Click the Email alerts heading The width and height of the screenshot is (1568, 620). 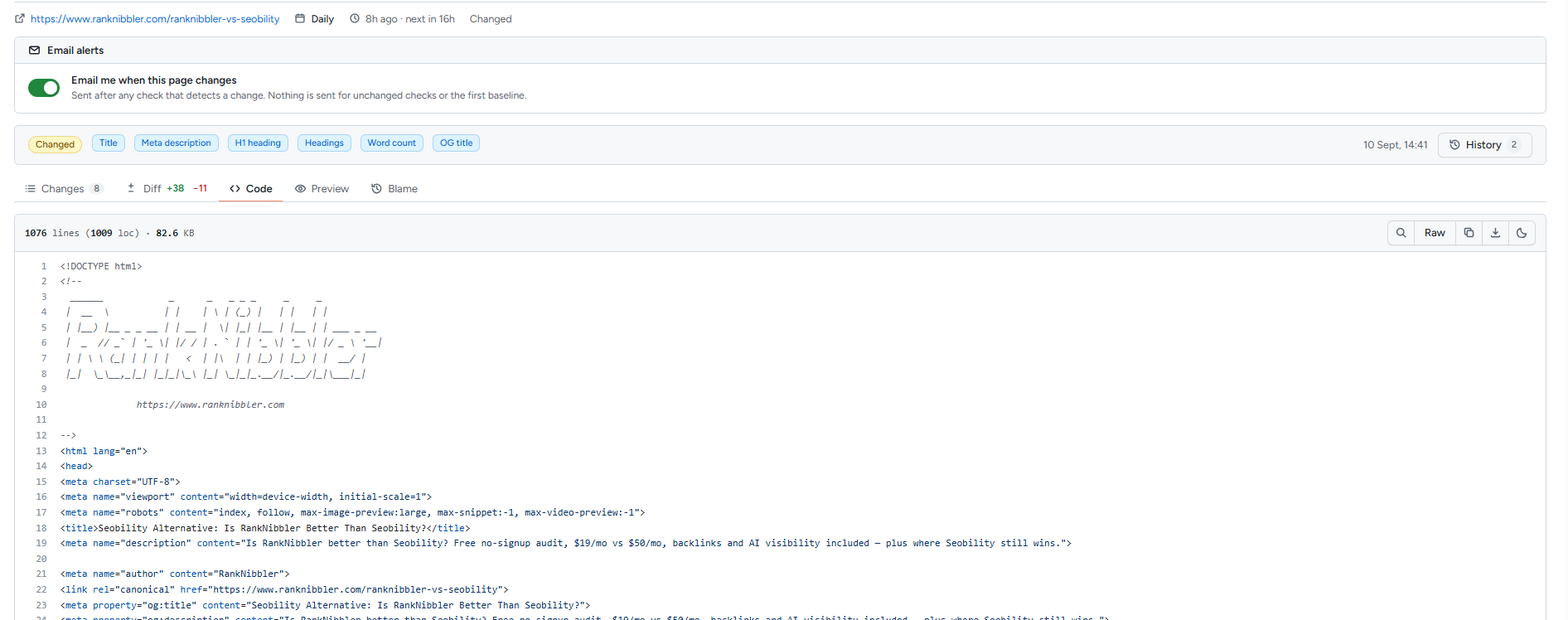75,51
